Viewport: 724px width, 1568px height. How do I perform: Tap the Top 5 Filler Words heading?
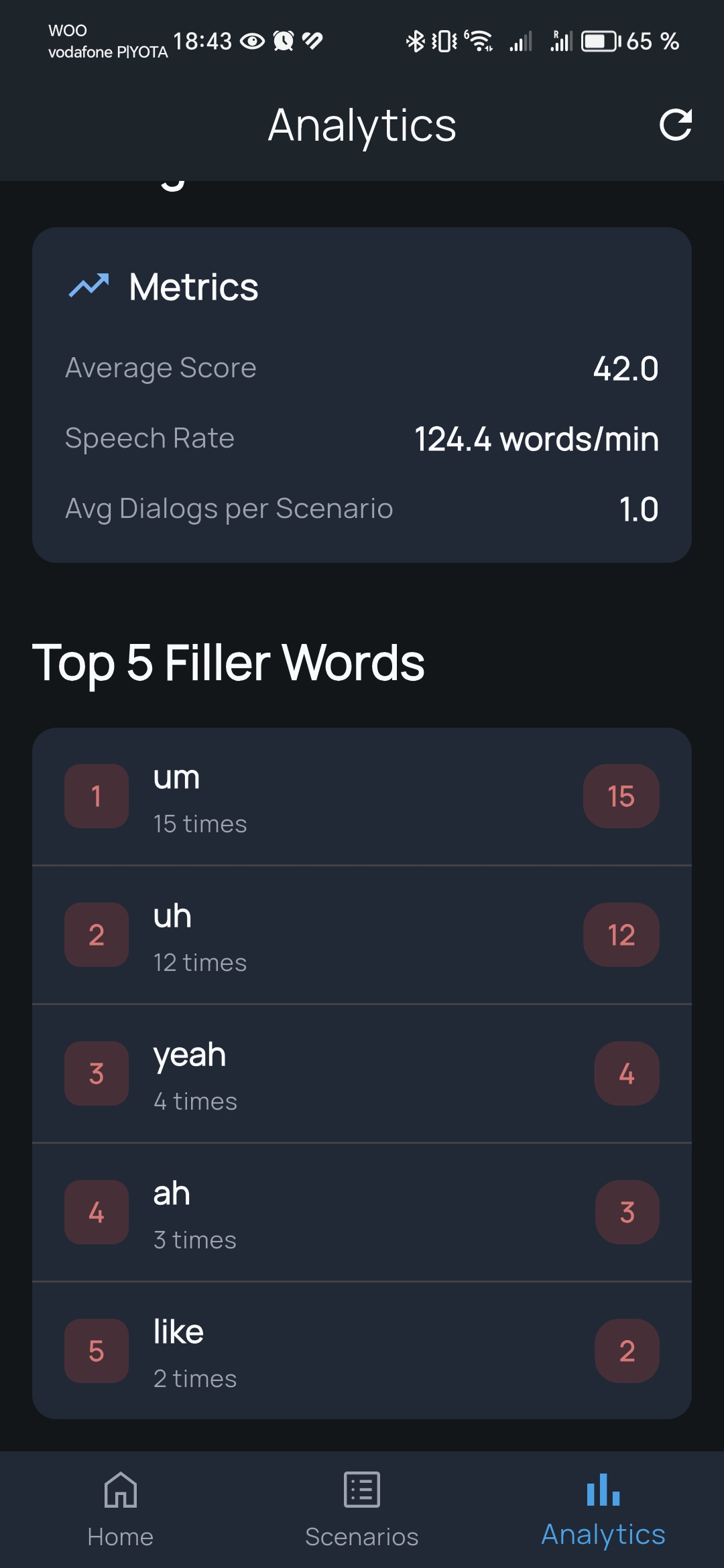(229, 663)
